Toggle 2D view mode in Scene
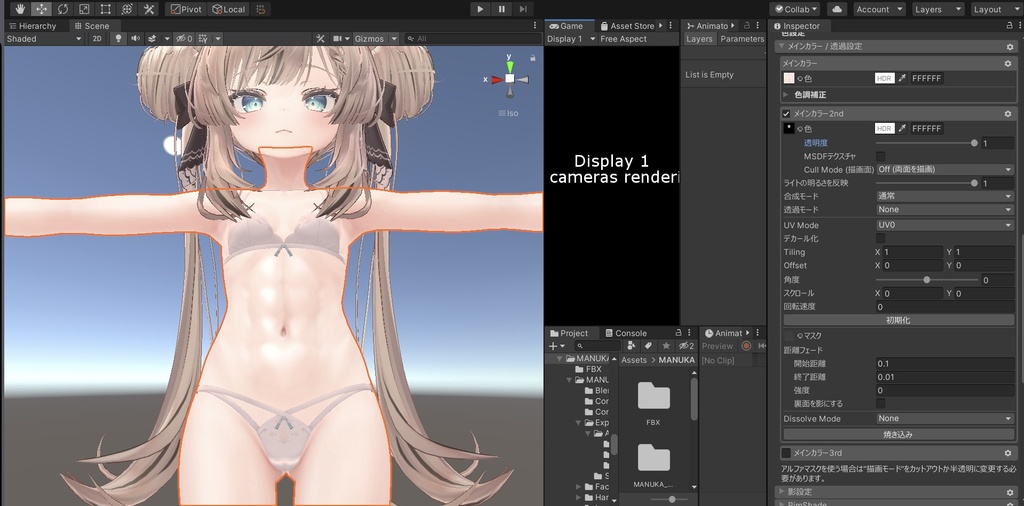 [97, 39]
